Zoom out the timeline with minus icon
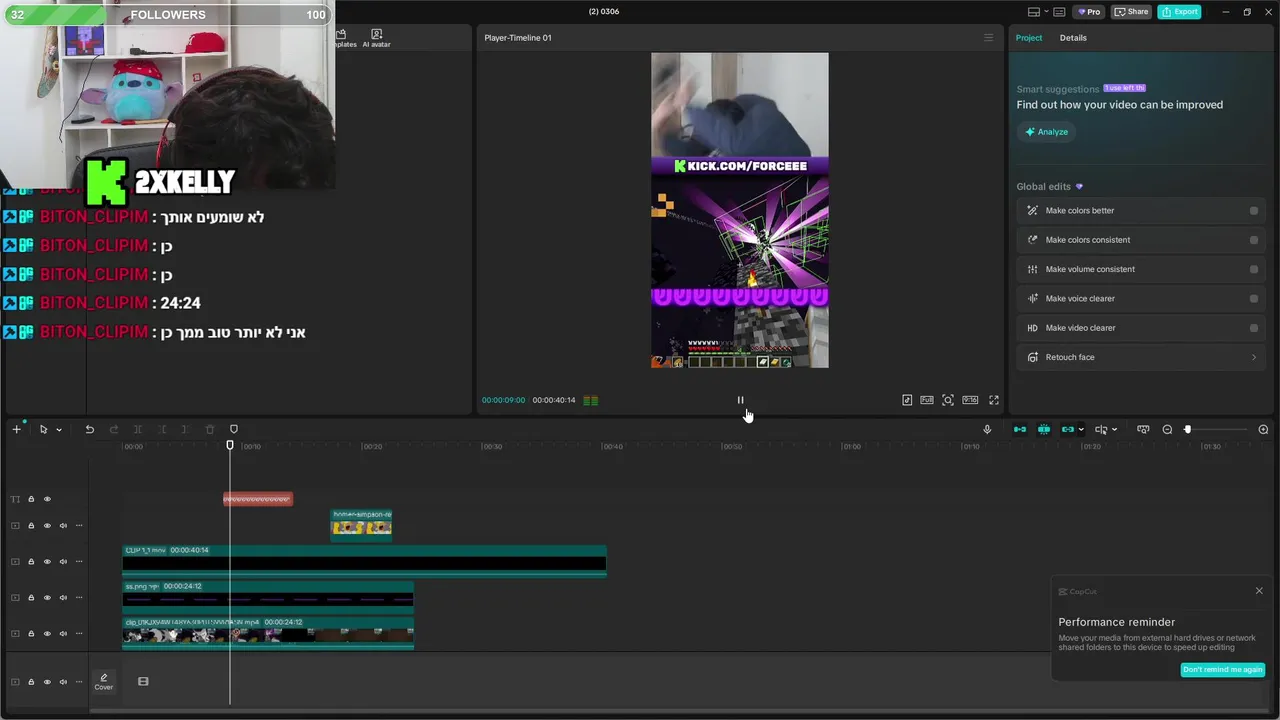 point(1167,429)
